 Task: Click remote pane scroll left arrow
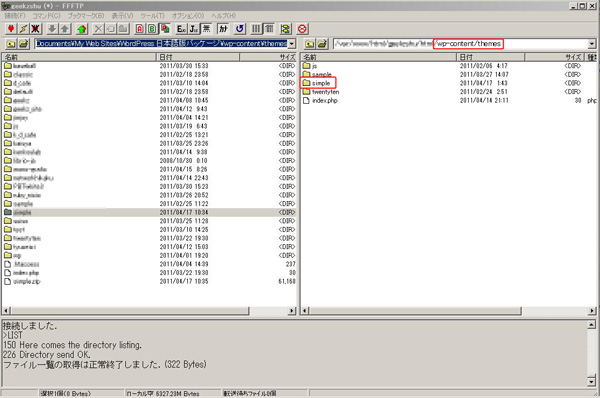tap(305, 310)
